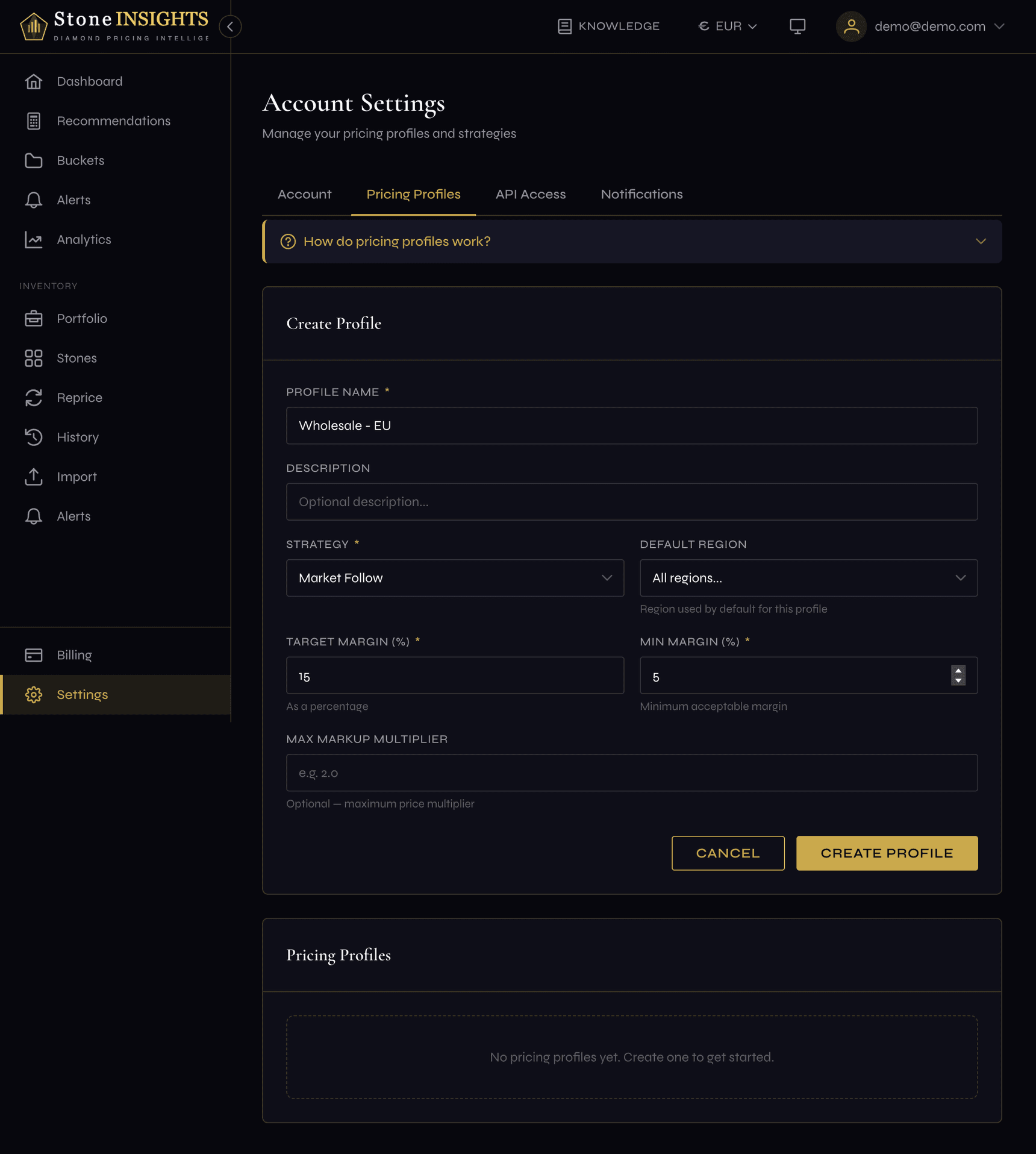
Task: Change the EUR currency selection
Action: pos(727,26)
